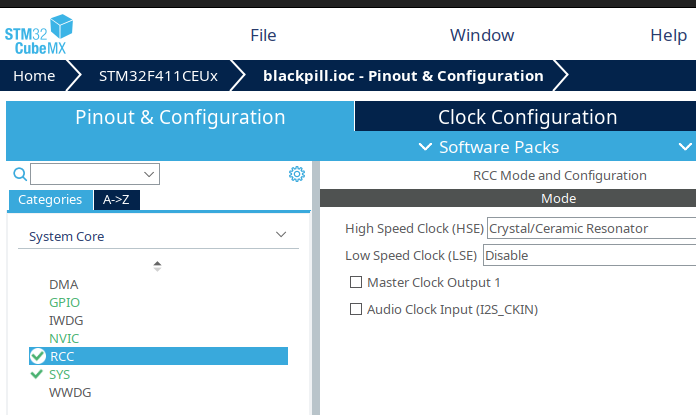
Task: Open the Window menu
Action: [x=482, y=35]
